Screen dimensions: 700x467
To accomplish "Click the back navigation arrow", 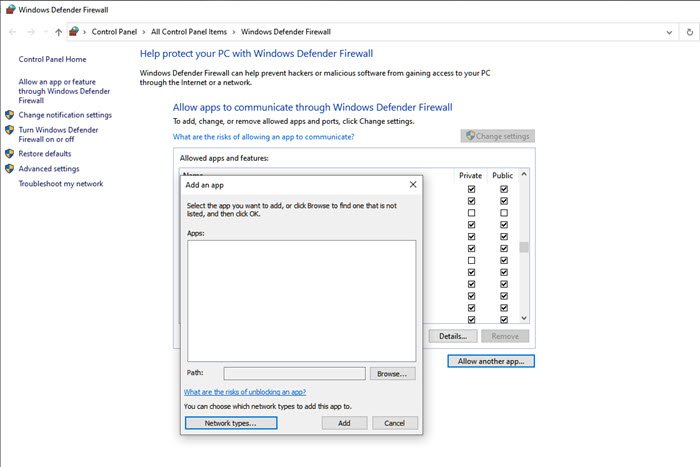I will tap(12, 32).
